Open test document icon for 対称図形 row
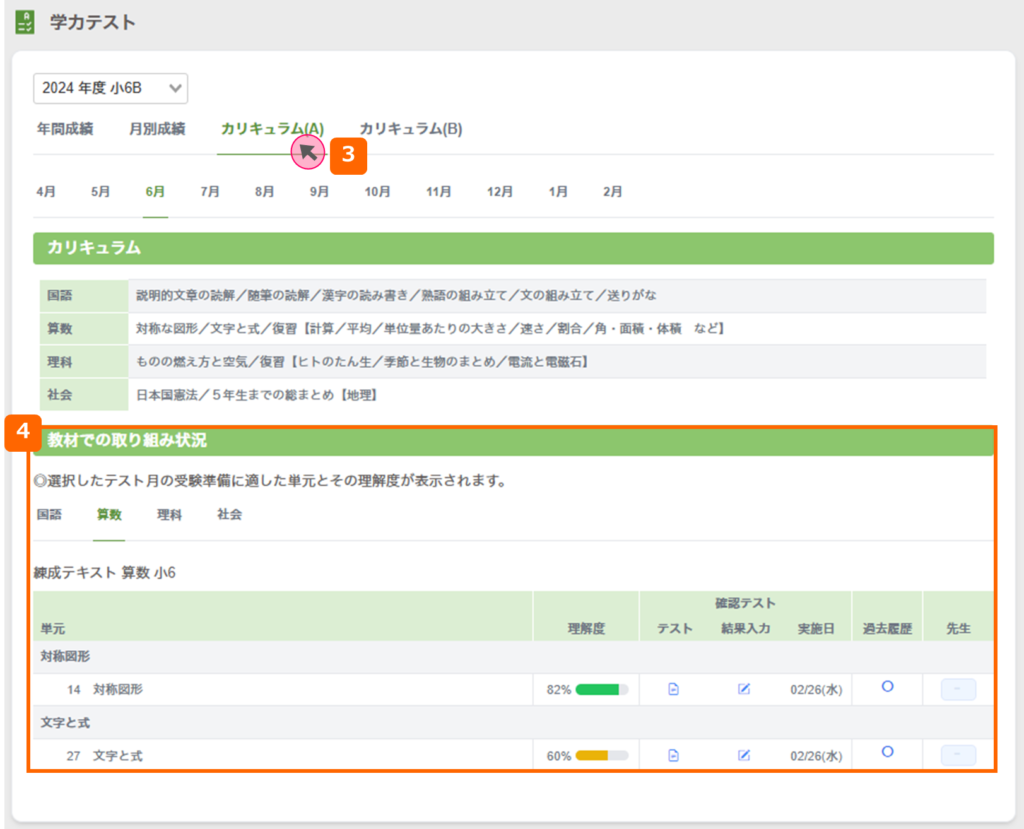 673,689
